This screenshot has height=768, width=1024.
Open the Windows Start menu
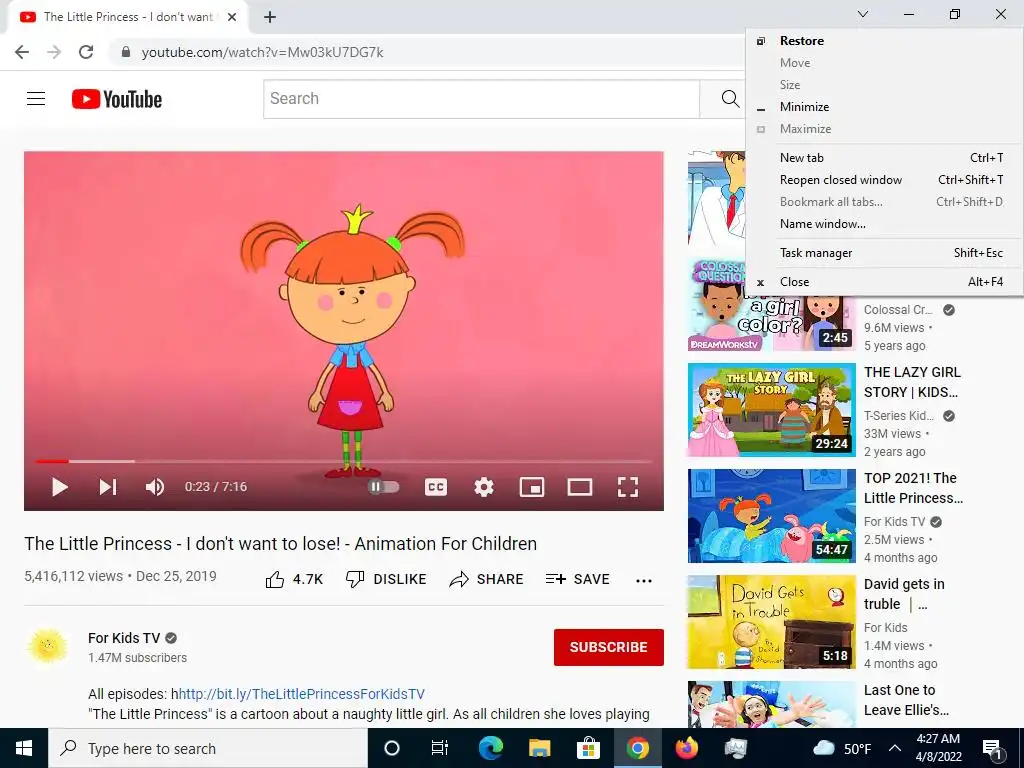[24, 748]
